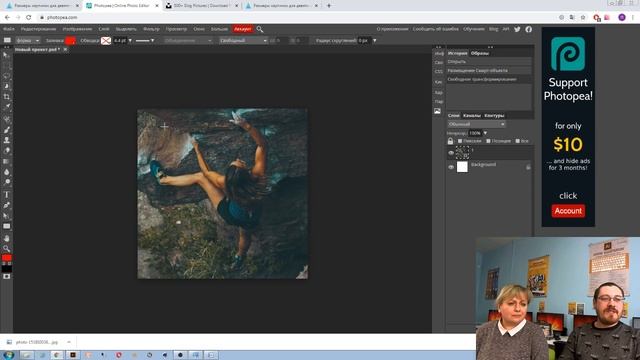Click the lock icon in Layers panel

pyautogui.click(x=450, y=141)
